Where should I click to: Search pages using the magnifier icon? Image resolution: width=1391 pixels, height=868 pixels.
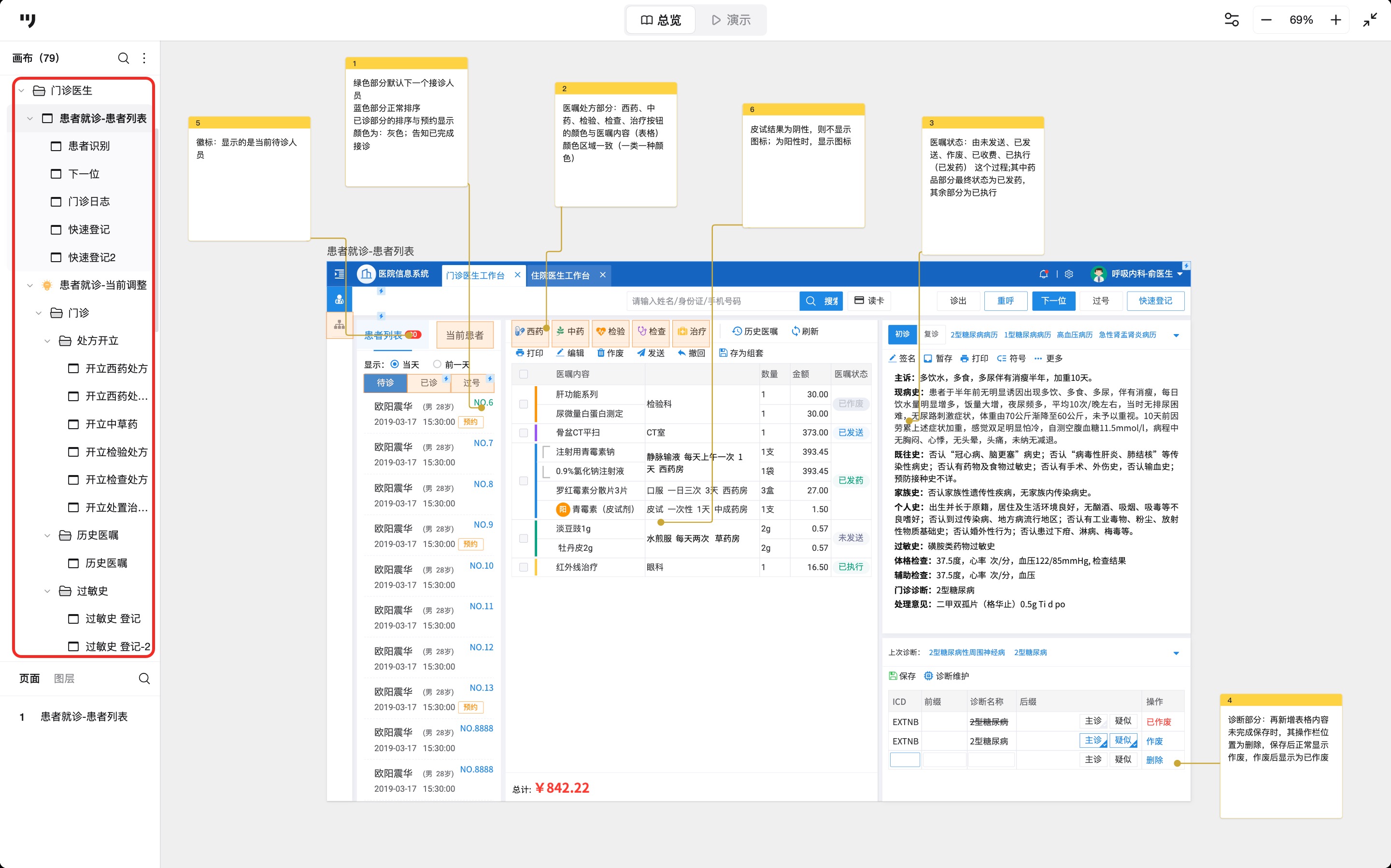[144, 679]
